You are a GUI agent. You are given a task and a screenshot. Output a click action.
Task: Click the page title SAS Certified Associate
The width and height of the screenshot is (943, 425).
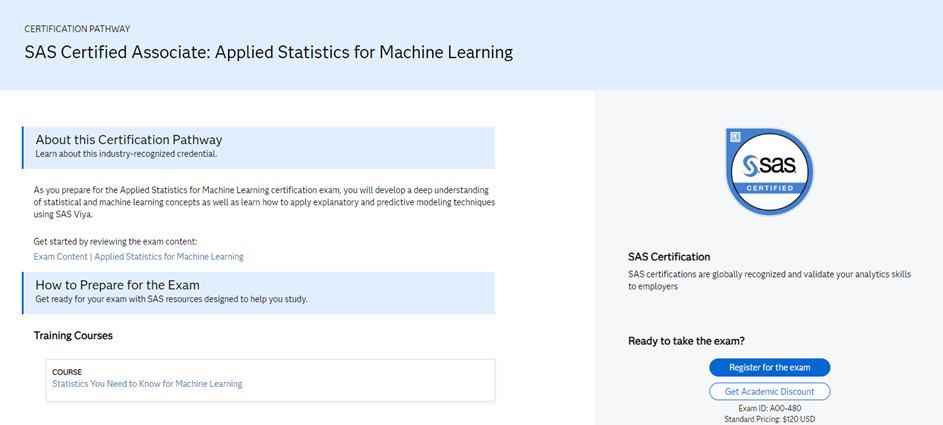click(269, 53)
